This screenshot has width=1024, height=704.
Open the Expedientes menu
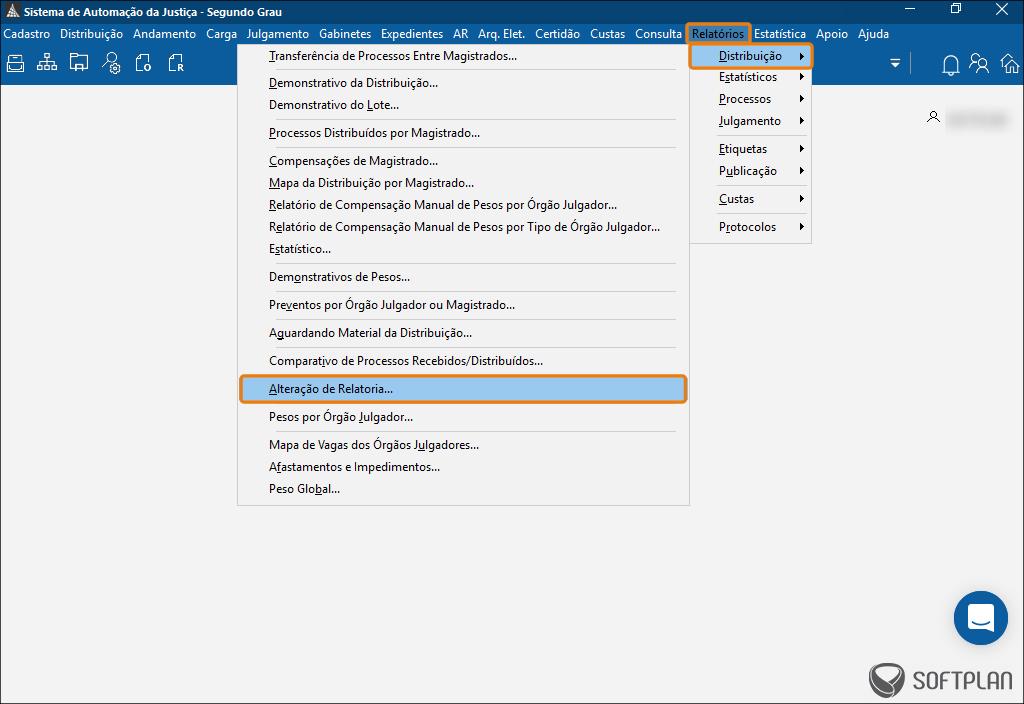412,34
